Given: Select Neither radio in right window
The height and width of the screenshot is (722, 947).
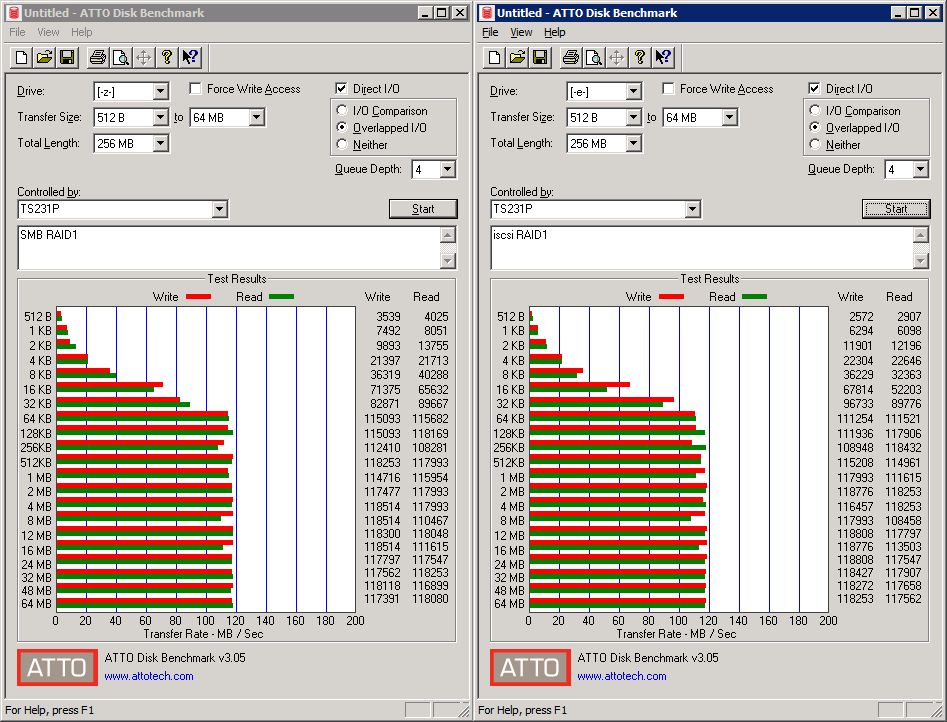Looking at the screenshot, I should (x=815, y=144).
